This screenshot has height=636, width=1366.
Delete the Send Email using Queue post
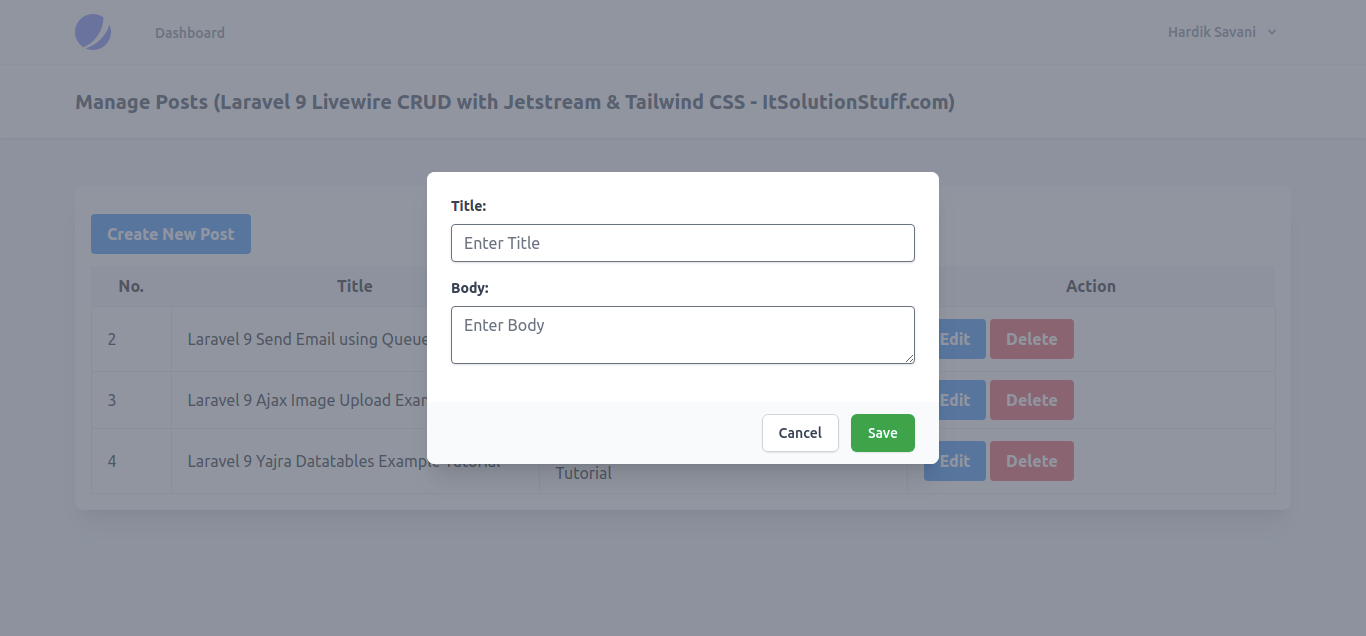point(1031,339)
